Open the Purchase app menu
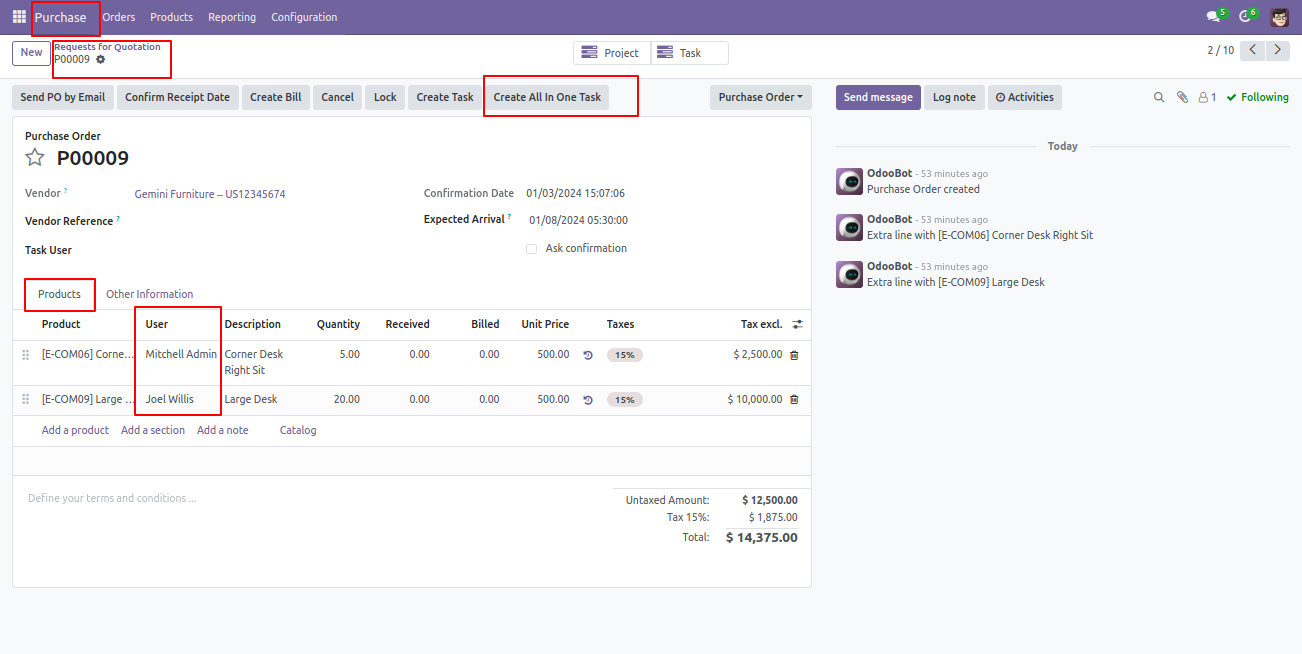Screen dimensions: 1302x654 (61, 17)
